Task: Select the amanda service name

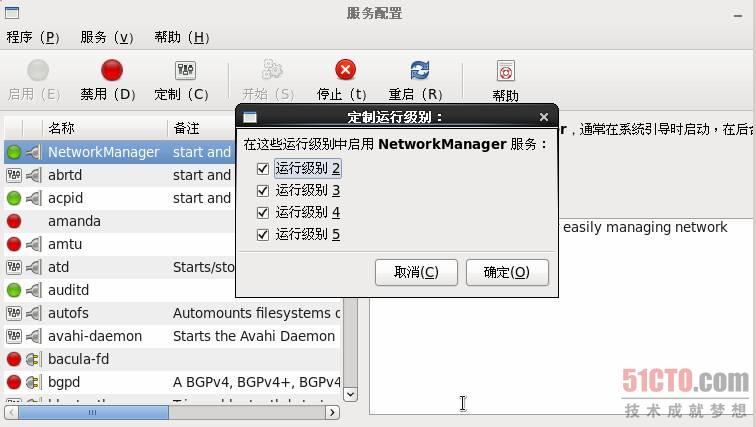Action: tap(74, 221)
